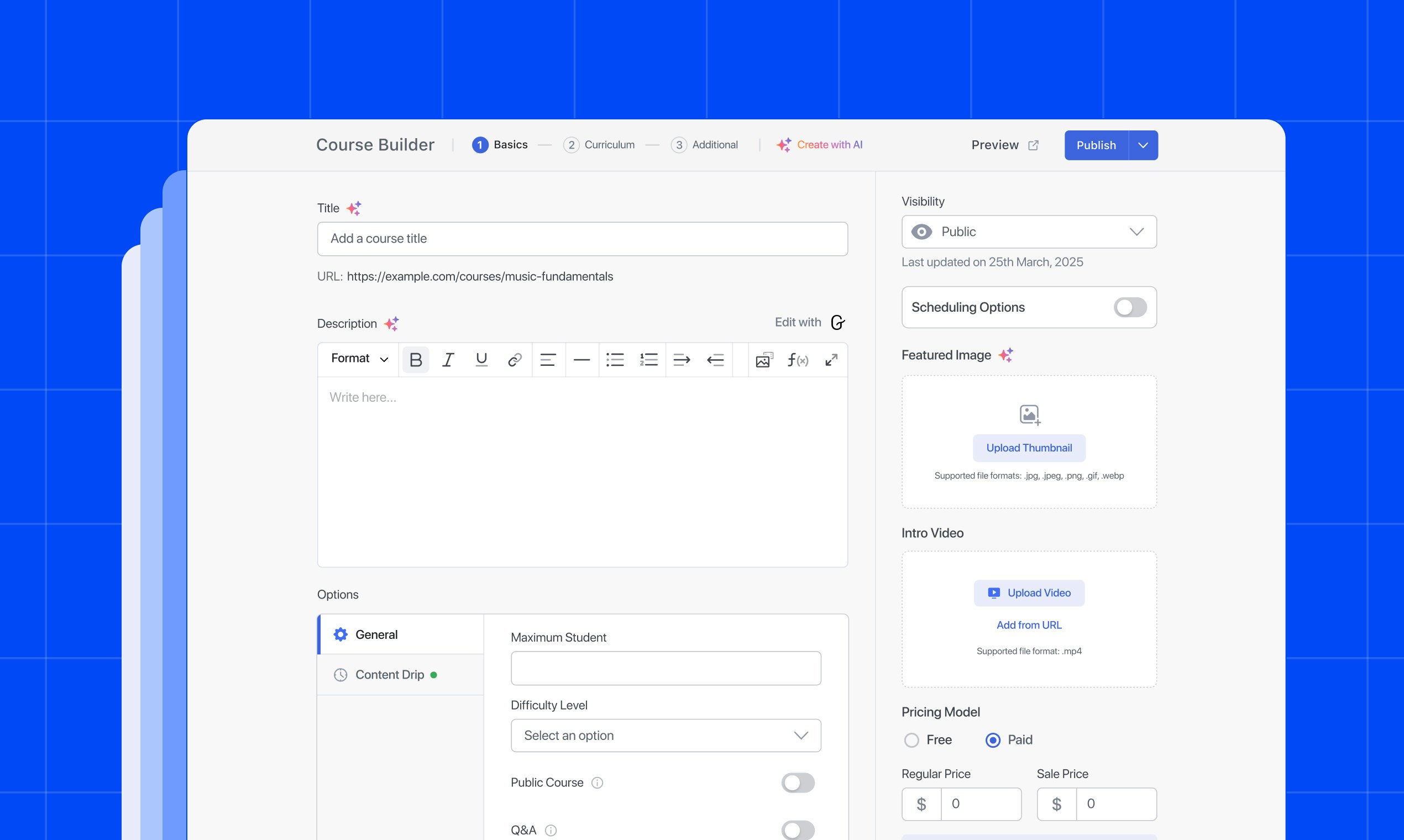
Task: Insert numbered list in description
Action: click(x=648, y=359)
